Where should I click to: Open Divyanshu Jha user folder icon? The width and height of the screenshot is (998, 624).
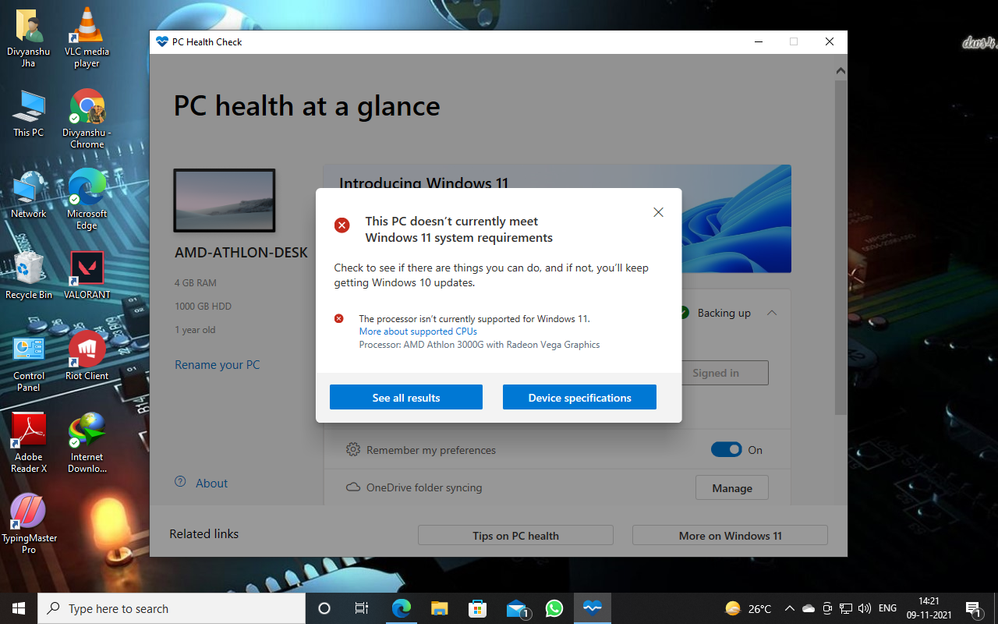28,37
